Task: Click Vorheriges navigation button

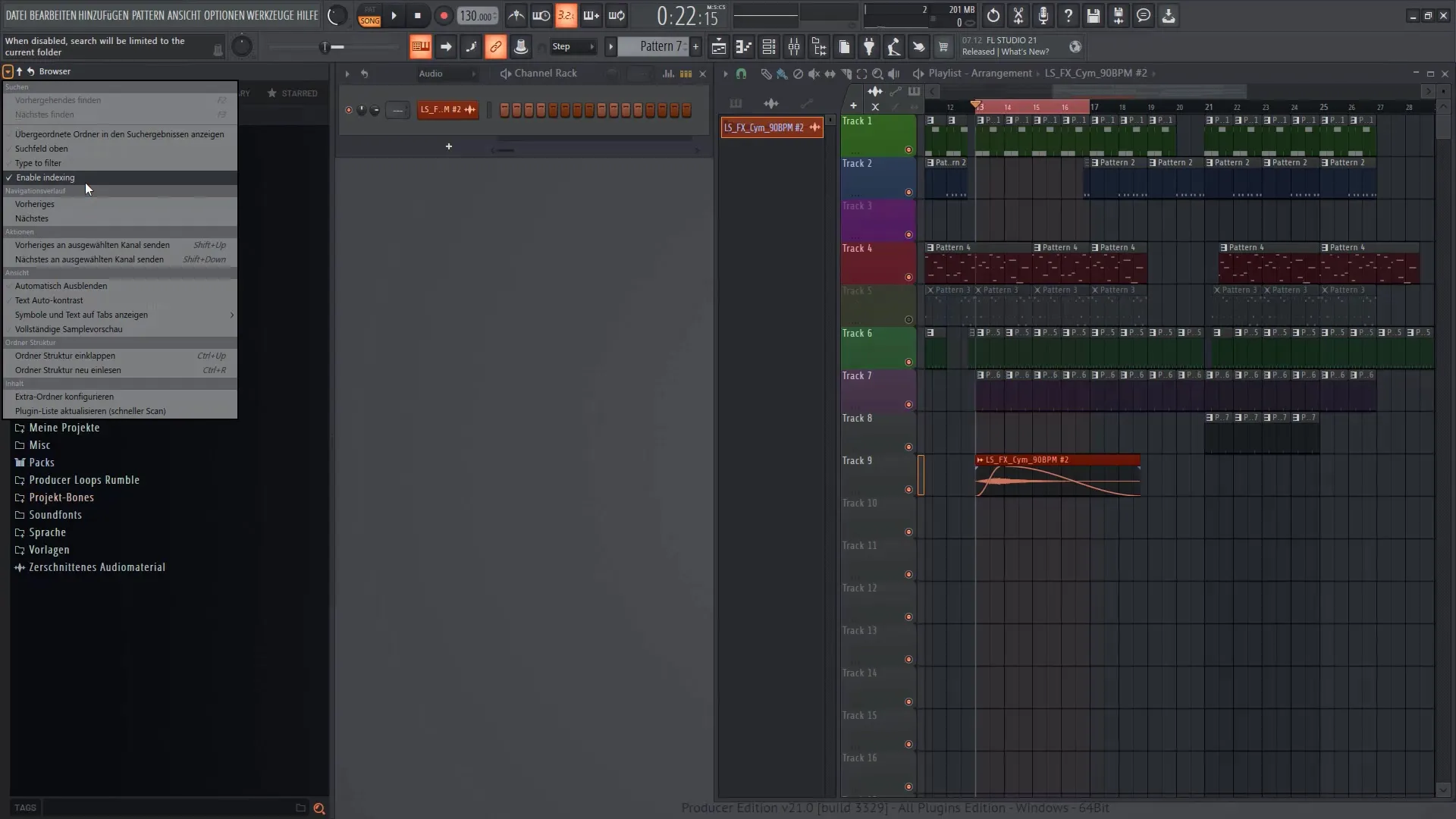Action: coord(35,204)
